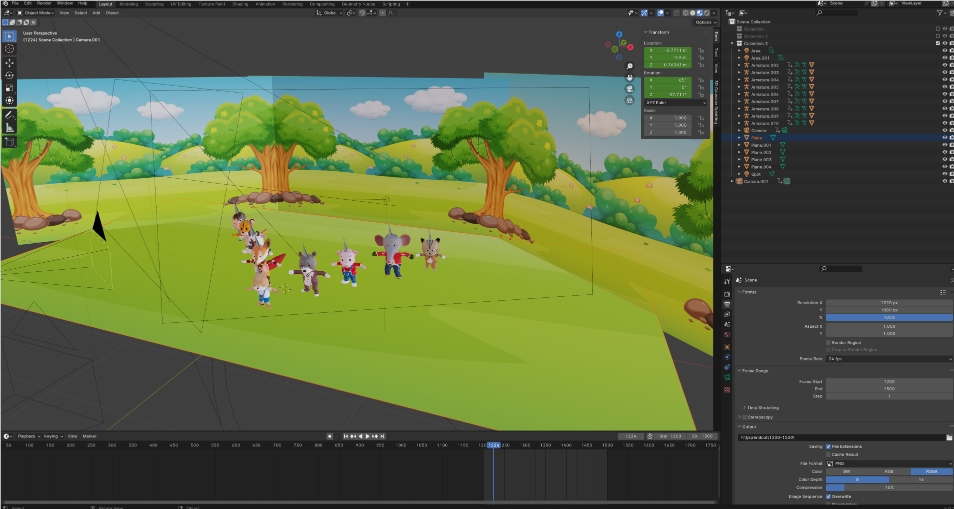Open the Frame Rate dropdown
The width and height of the screenshot is (954, 509).
[890, 359]
